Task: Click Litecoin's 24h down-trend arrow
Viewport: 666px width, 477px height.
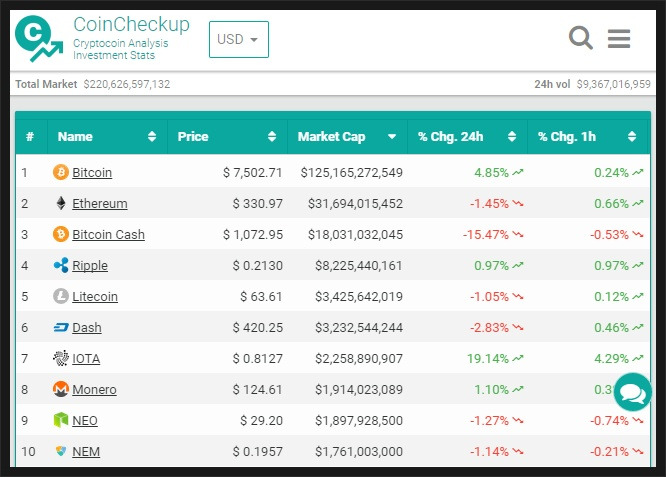Action: pyautogui.click(x=518, y=296)
